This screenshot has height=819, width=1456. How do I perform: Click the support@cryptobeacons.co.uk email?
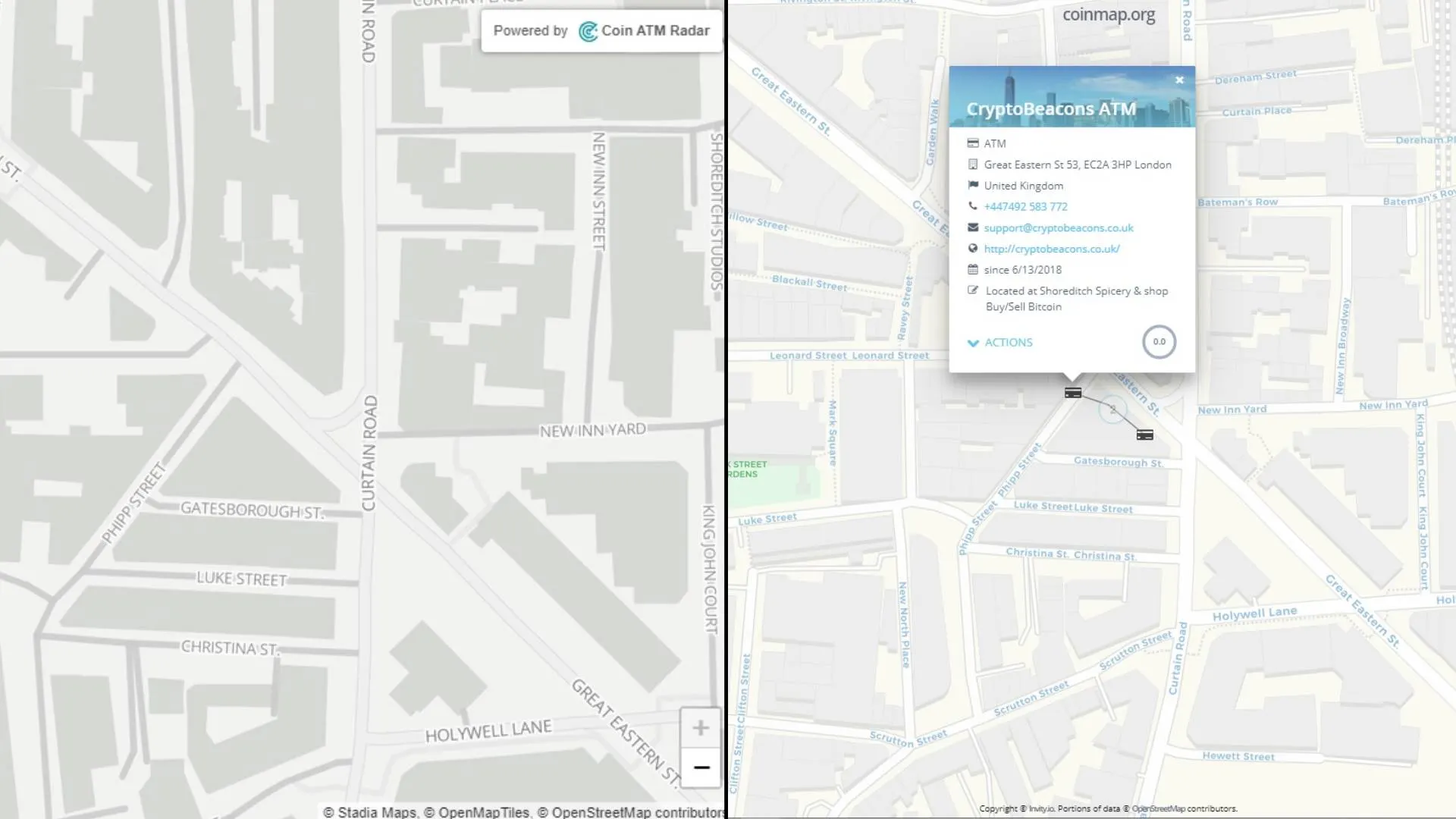point(1059,227)
